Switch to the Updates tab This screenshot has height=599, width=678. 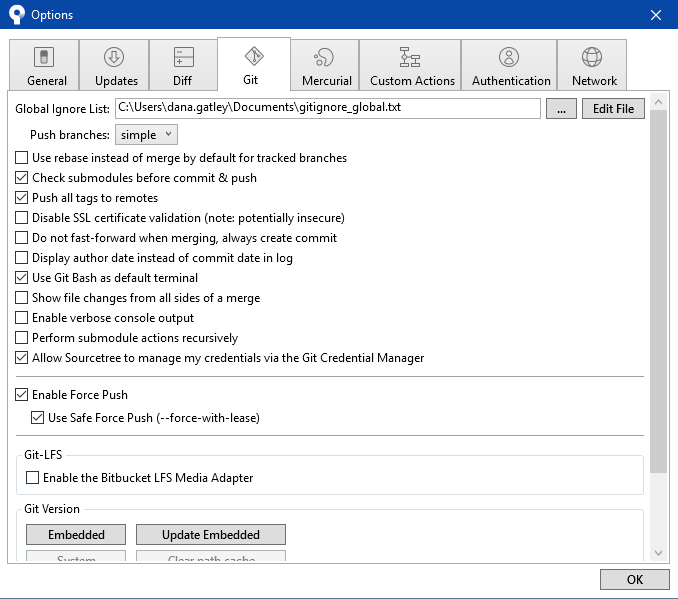[114, 65]
